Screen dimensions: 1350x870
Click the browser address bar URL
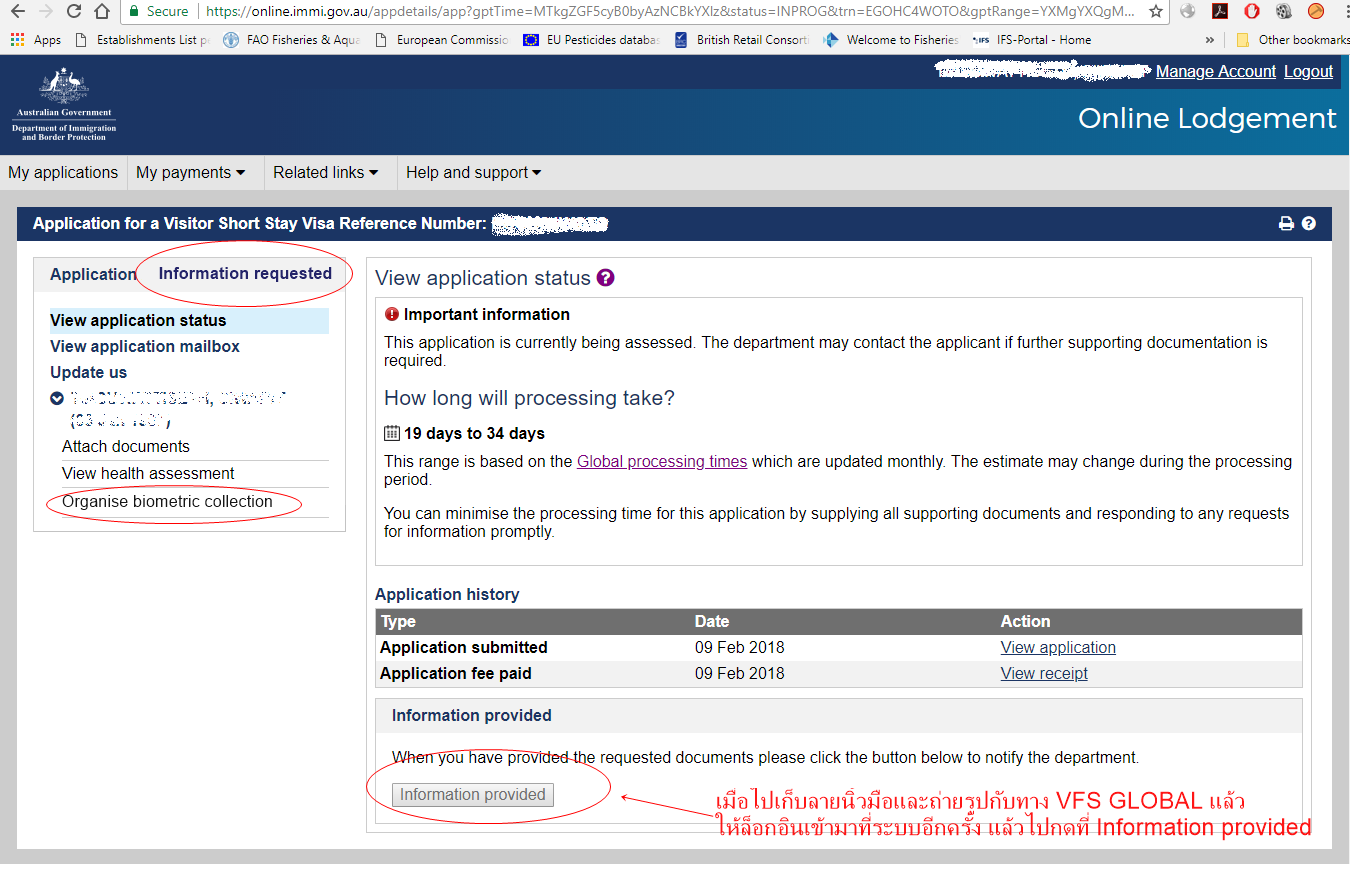pyautogui.click(x=670, y=12)
